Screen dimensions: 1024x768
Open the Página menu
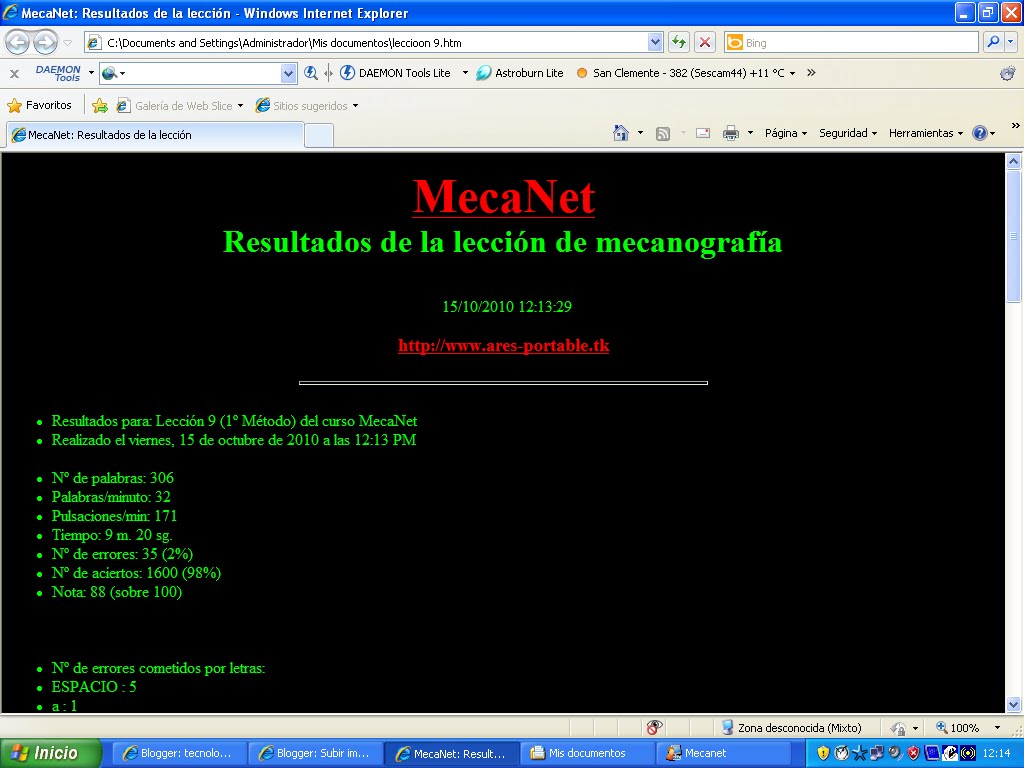click(786, 133)
